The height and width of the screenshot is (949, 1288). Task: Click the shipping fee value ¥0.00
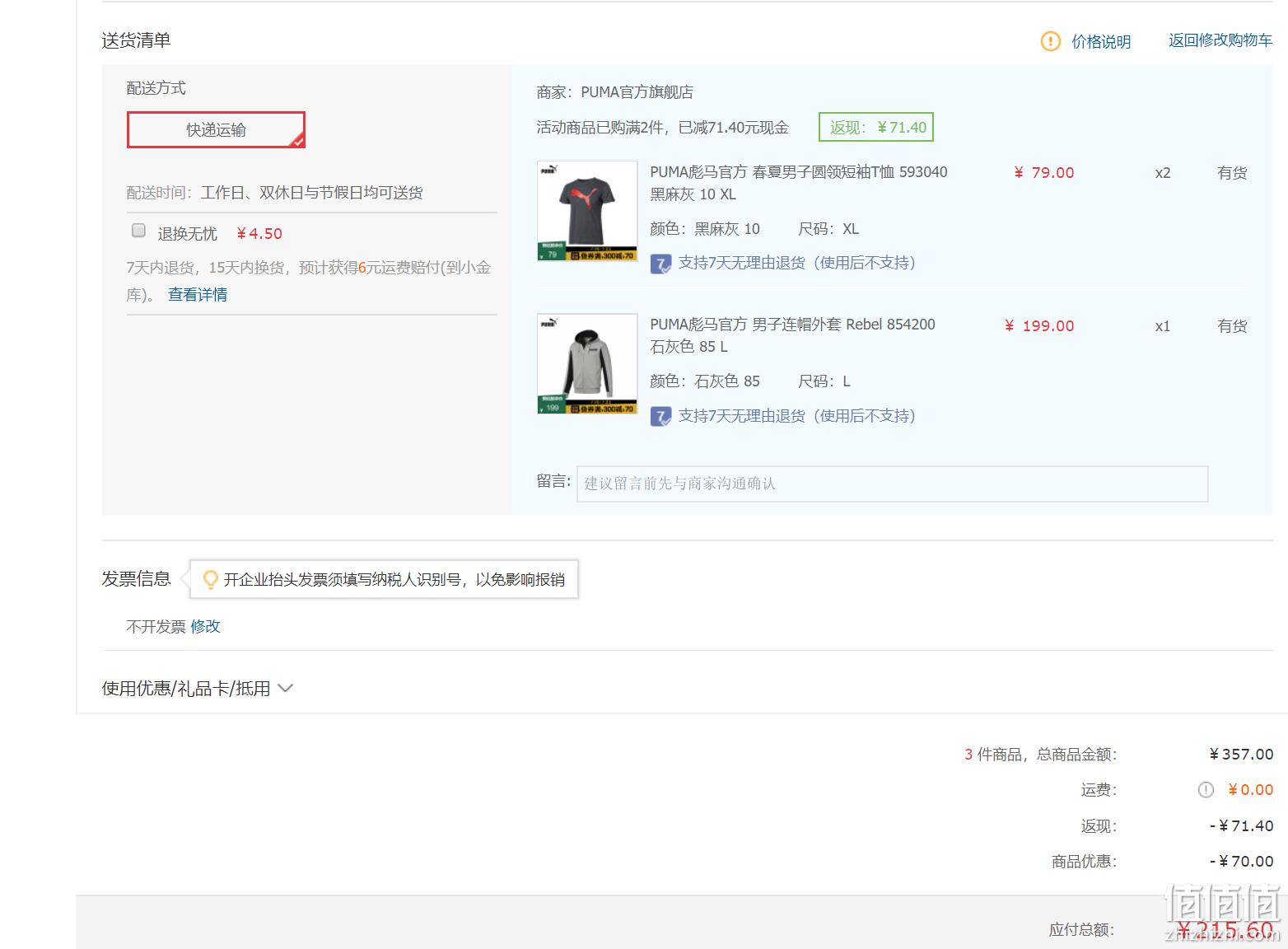coord(1250,790)
